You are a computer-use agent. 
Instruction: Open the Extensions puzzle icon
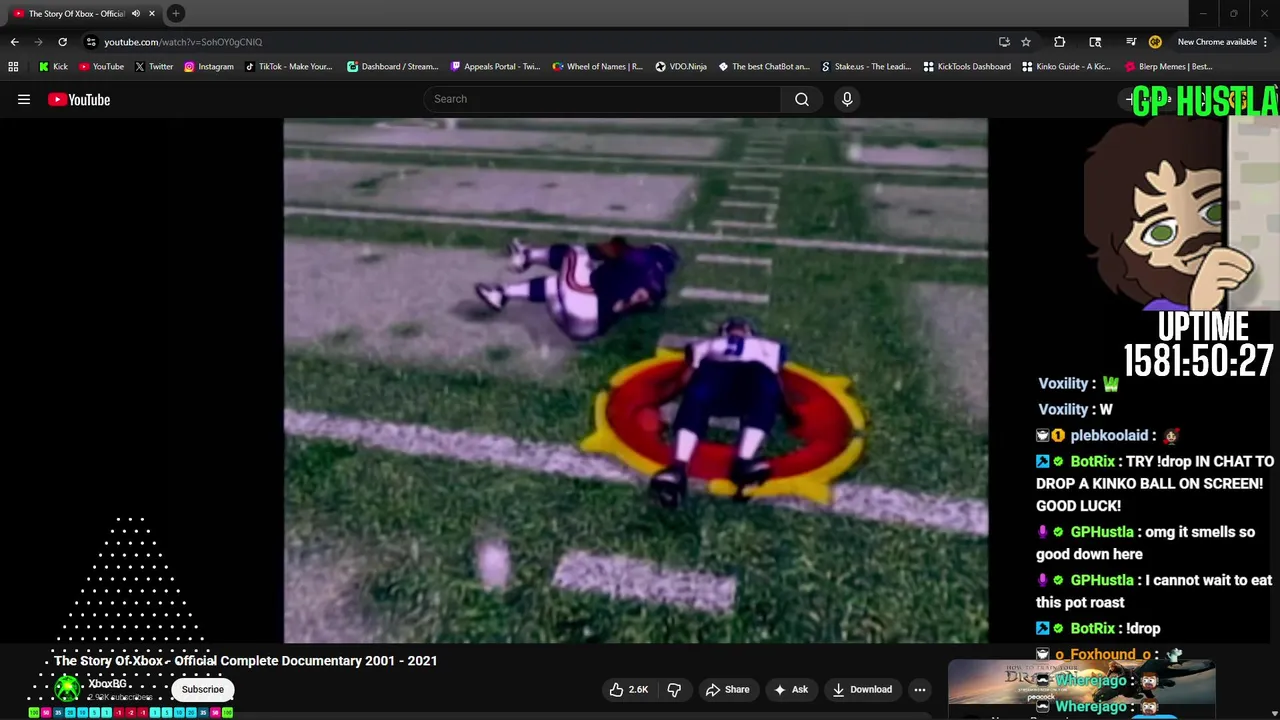click(1059, 42)
